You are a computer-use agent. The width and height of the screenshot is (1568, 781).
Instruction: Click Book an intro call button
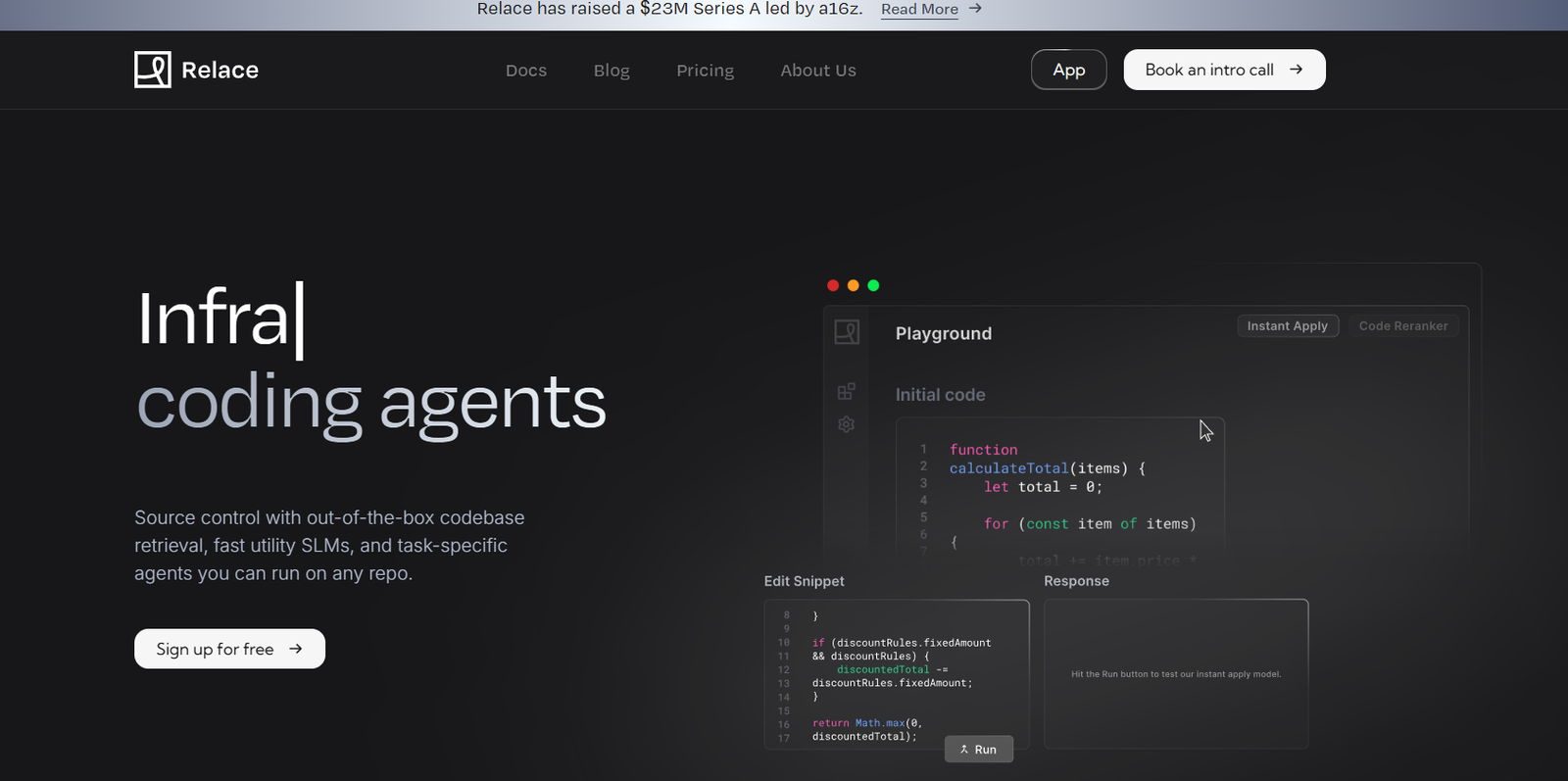coord(1224,70)
